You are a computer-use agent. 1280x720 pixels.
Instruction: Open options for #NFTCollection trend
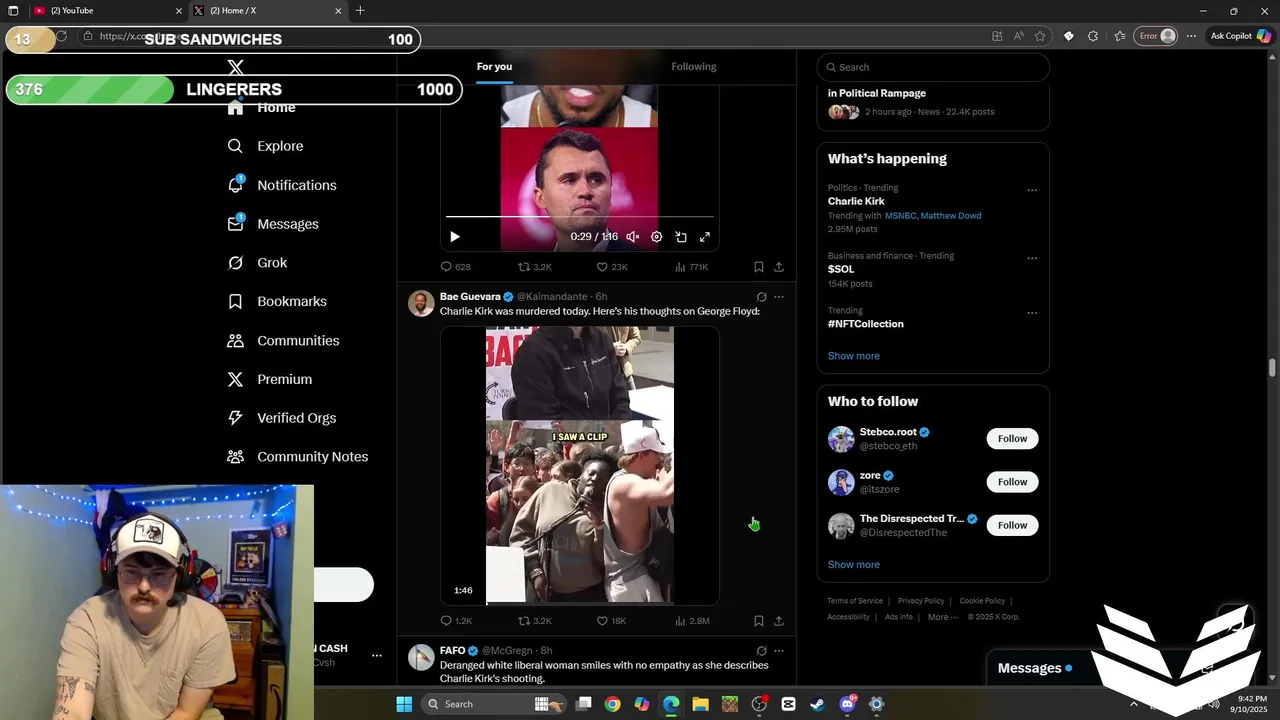coord(1032,313)
